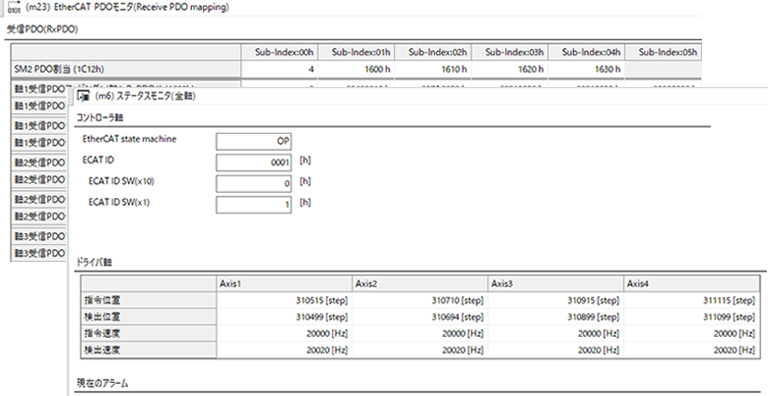Click the m6 status monitor window icon
The width and height of the screenshot is (768, 396).
click(83, 97)
